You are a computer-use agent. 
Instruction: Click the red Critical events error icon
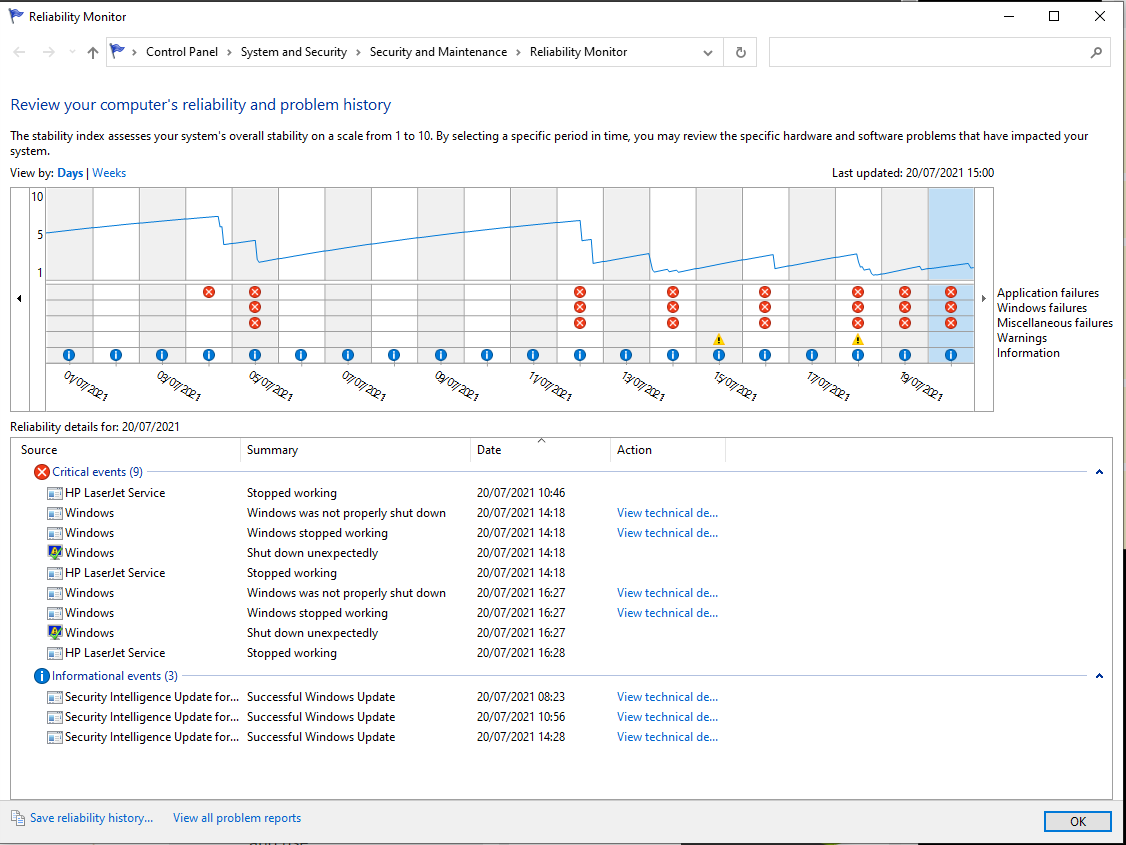click(x=41, y=472)
